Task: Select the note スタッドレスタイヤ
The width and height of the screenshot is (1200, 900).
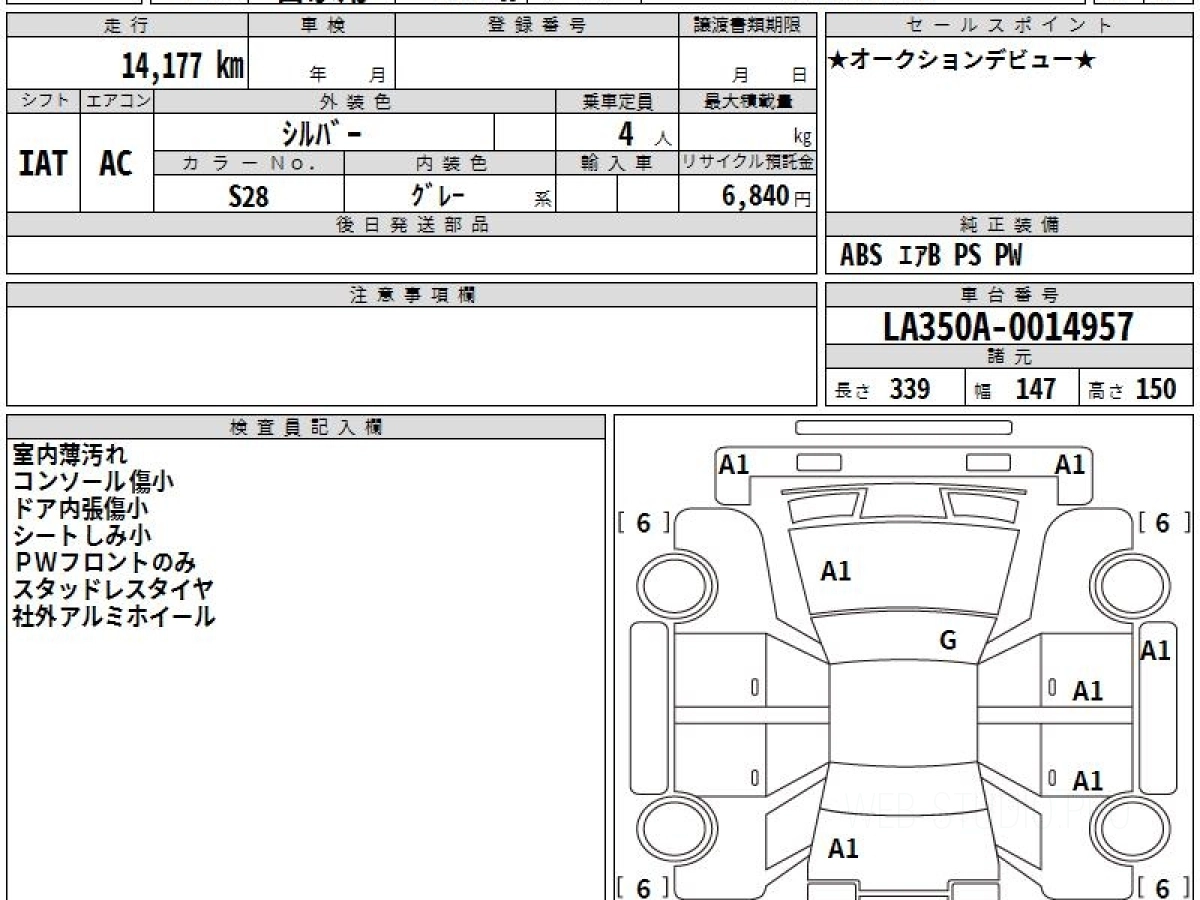Action: click(113, 589)
